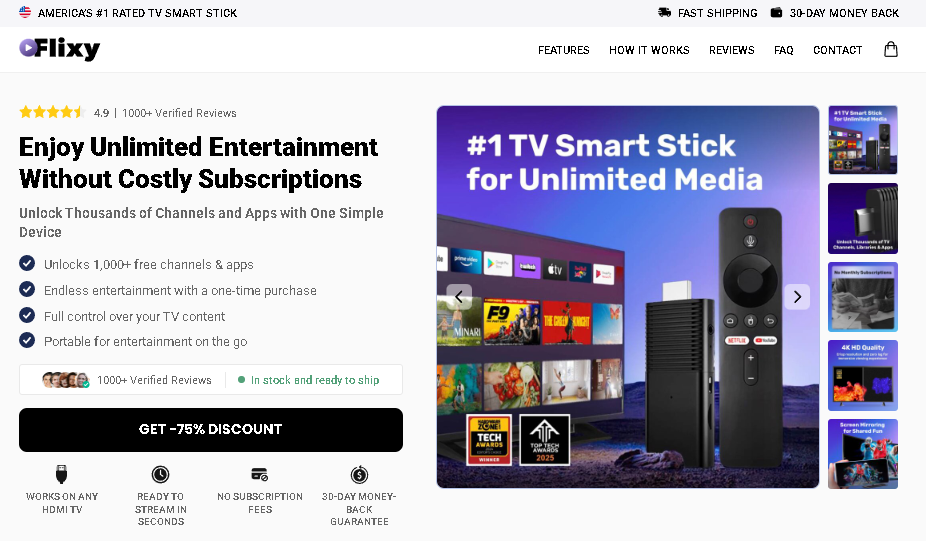Click the money-back guarantee dollar icon
The image size is (926, 541).
[359, 474]
